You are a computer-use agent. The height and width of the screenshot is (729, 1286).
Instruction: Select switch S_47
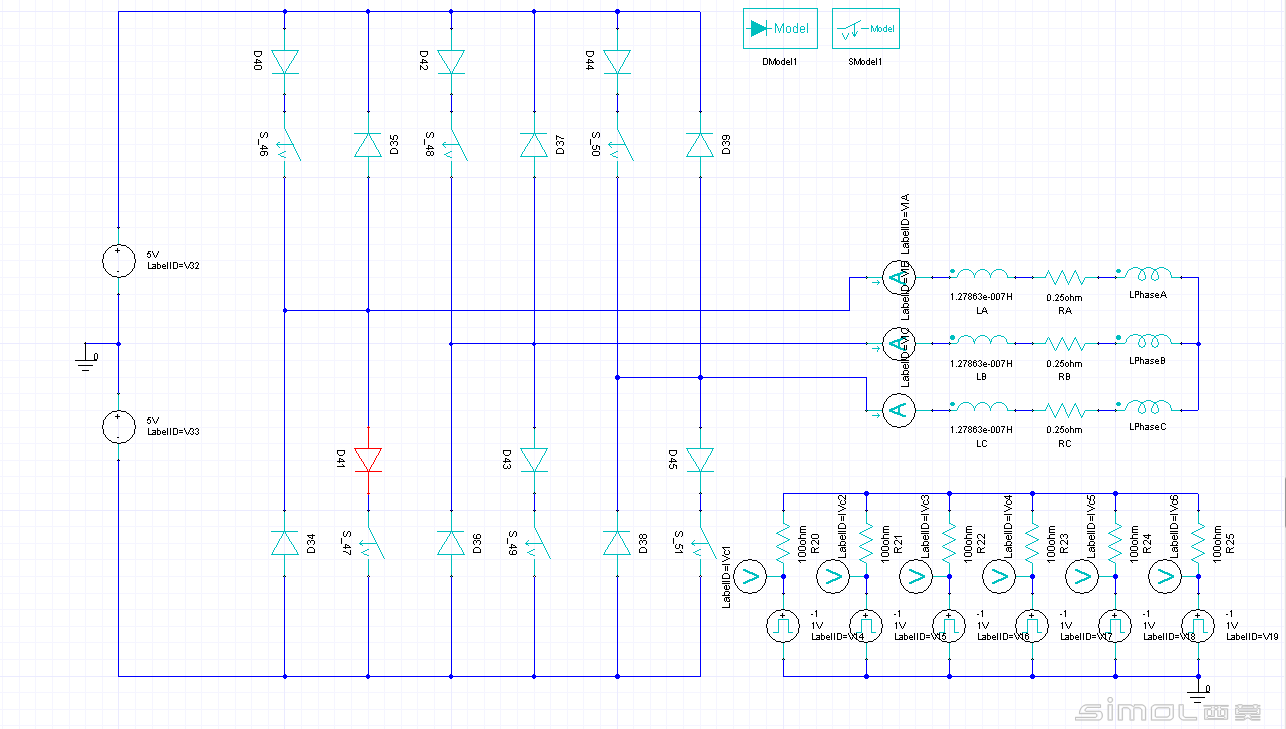pyautogui.click(x=371, y=542)
